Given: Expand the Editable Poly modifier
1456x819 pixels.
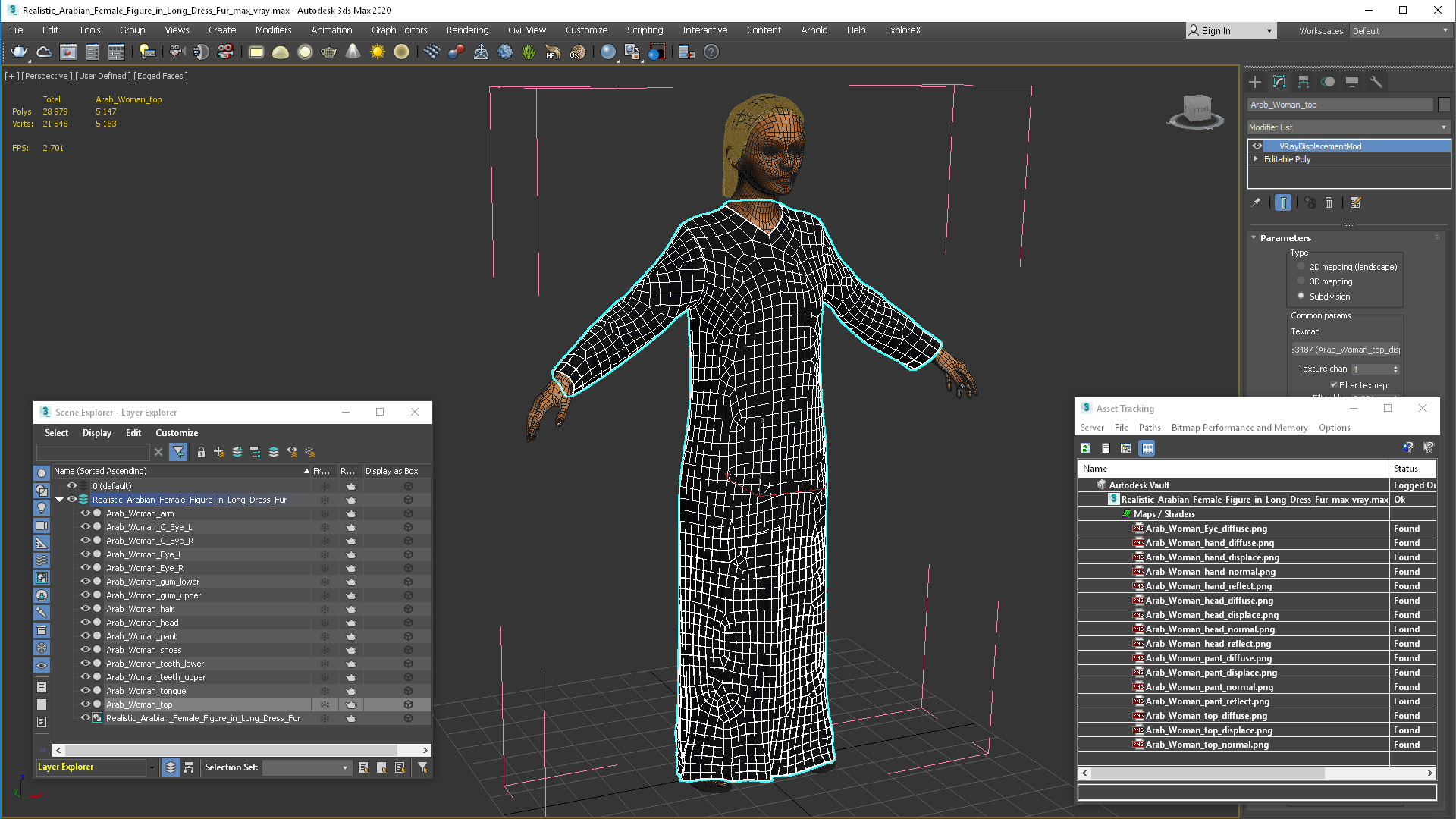Looking at the screenshot, I should [1256, 159].
